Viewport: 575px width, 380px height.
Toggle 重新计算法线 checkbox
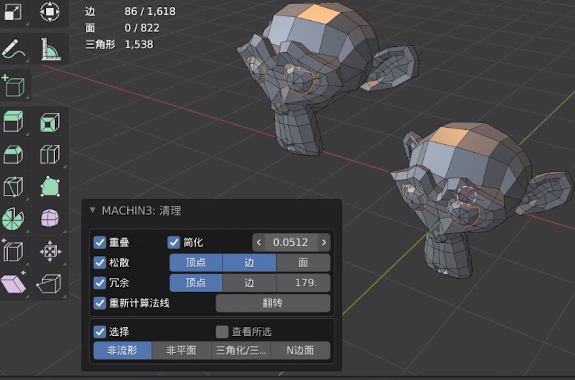click(x=99, y=303)
